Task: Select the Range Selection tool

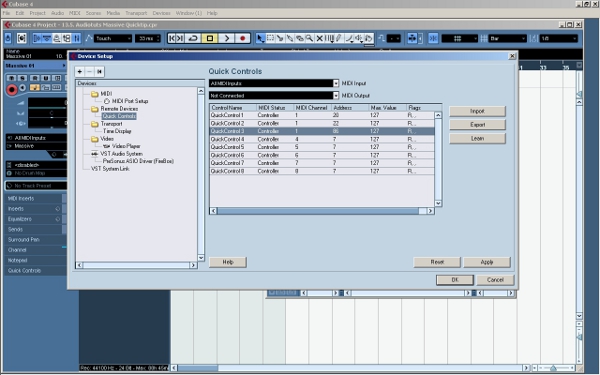Action: (270, 38)
